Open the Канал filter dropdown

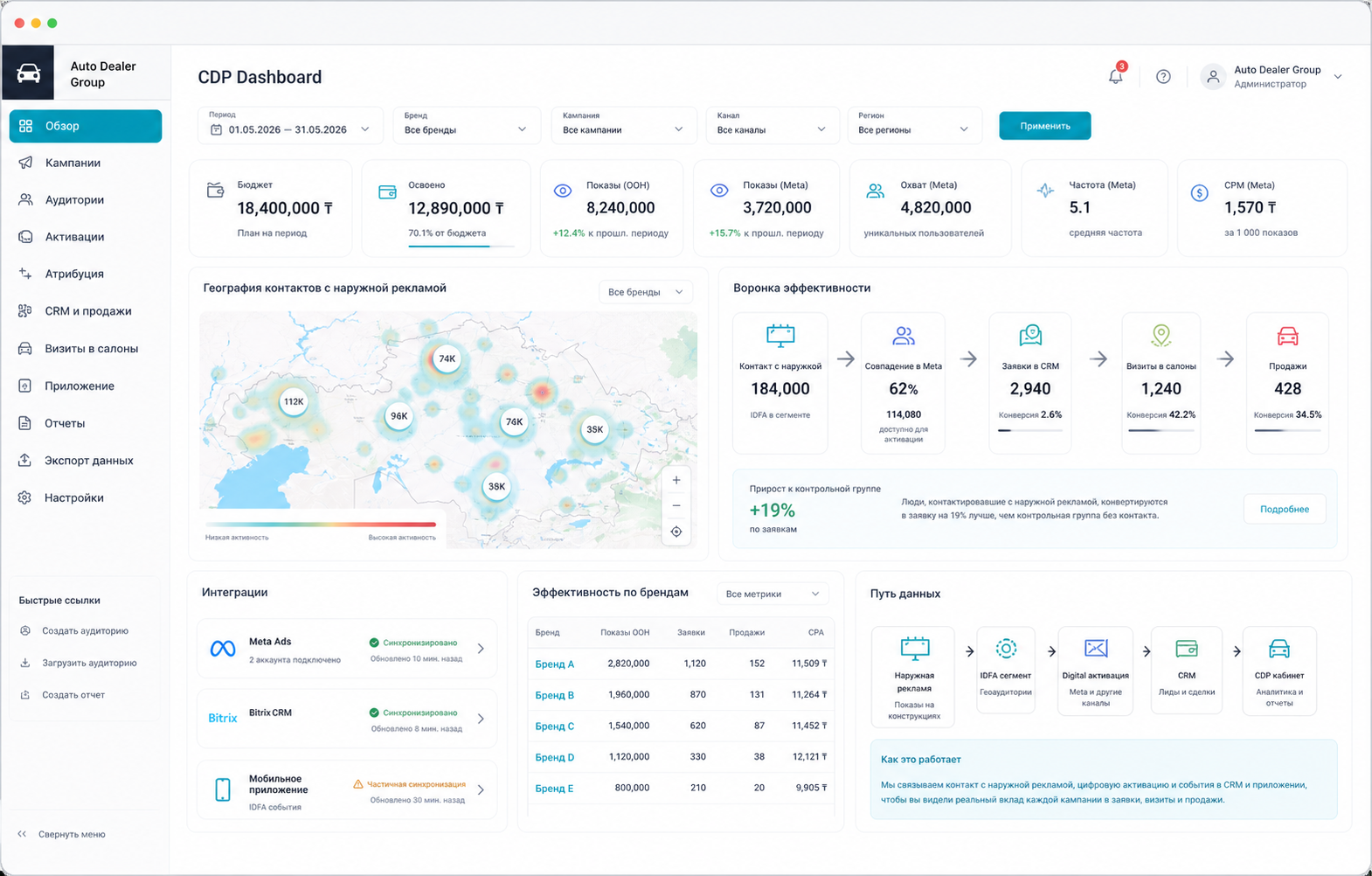pos(772,125)
